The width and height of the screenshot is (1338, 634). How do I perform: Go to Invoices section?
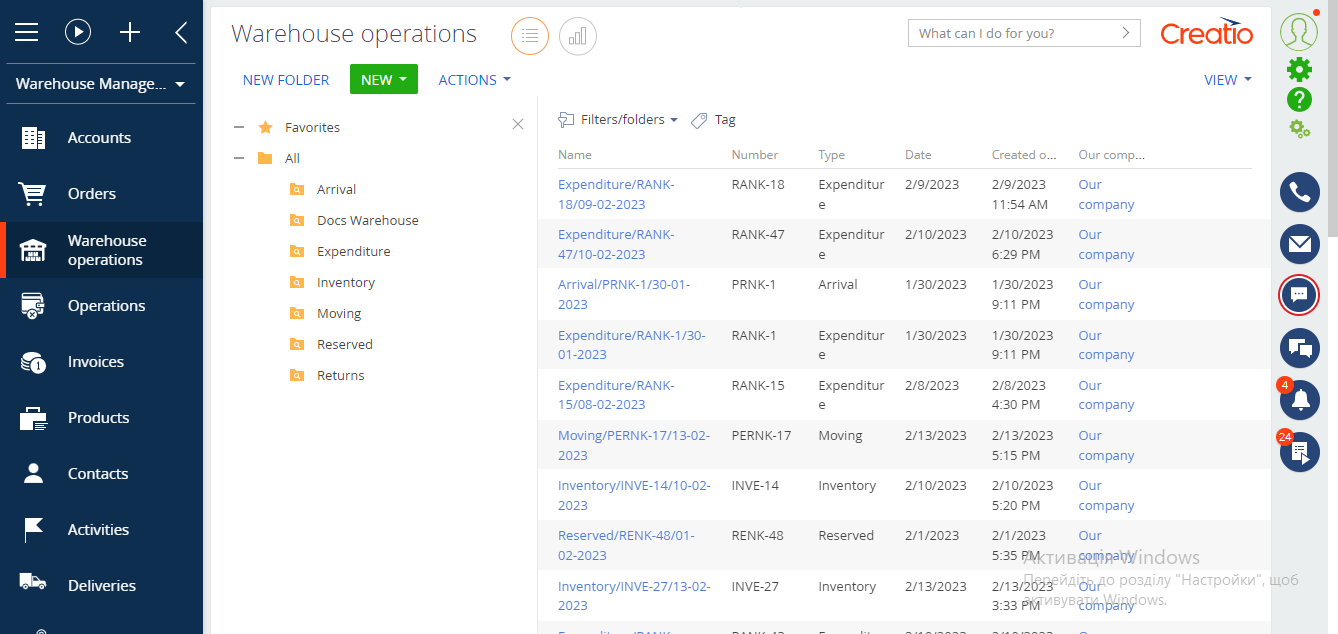pos(96,362)
